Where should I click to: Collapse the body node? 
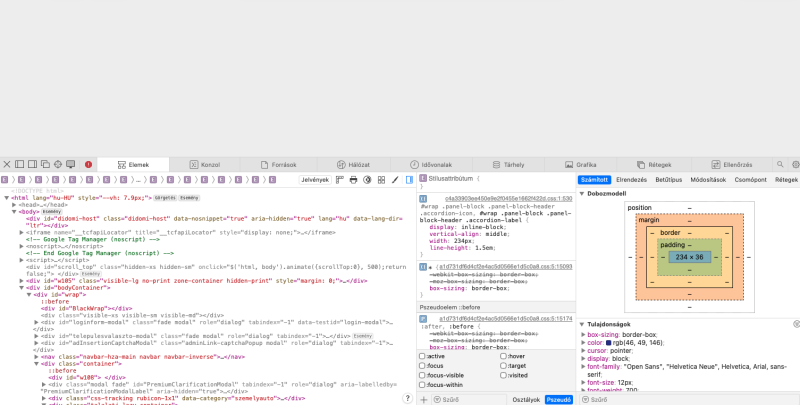pos(14,212)
